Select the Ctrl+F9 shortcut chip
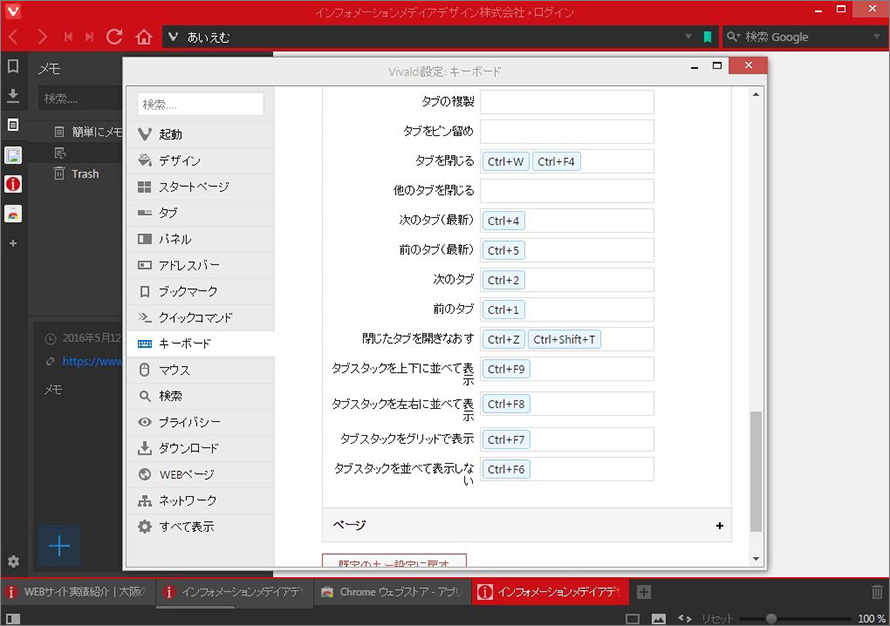This screenshot has height=626, width=890. (x=506, y=369)
